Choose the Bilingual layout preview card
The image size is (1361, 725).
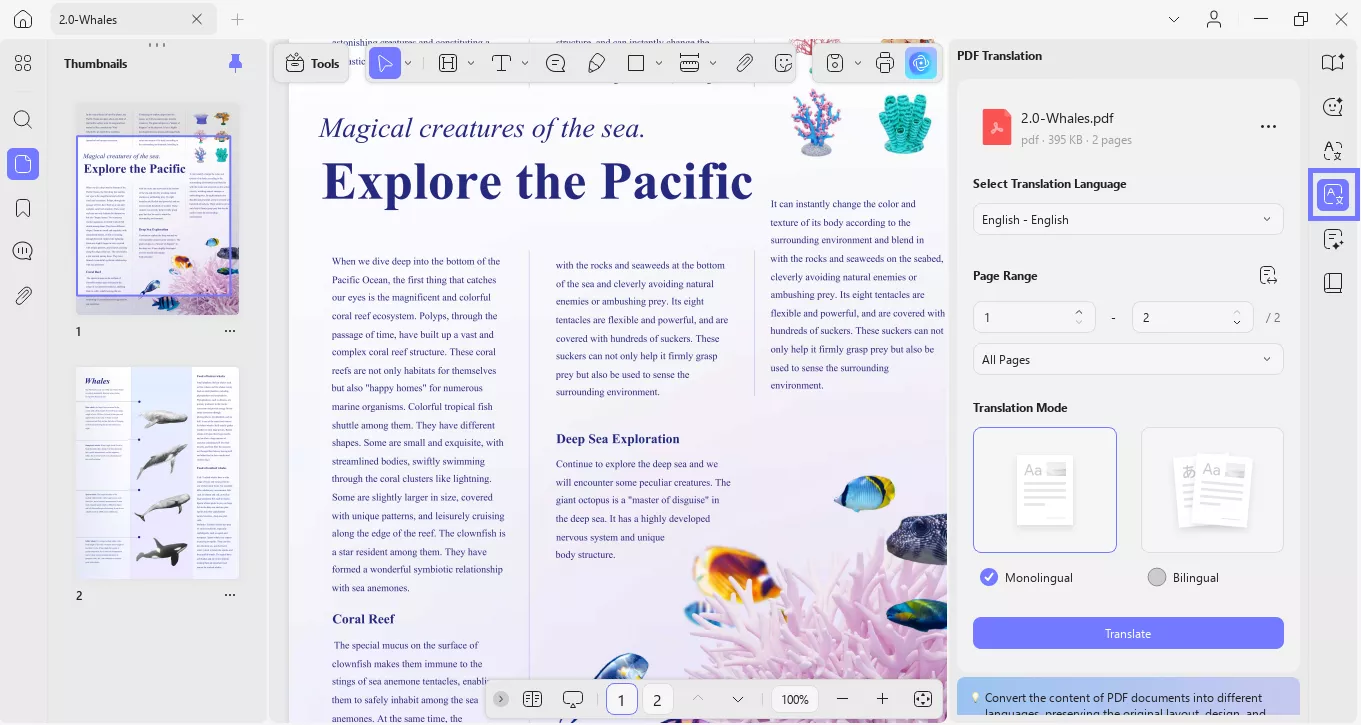pos(1212,489)
